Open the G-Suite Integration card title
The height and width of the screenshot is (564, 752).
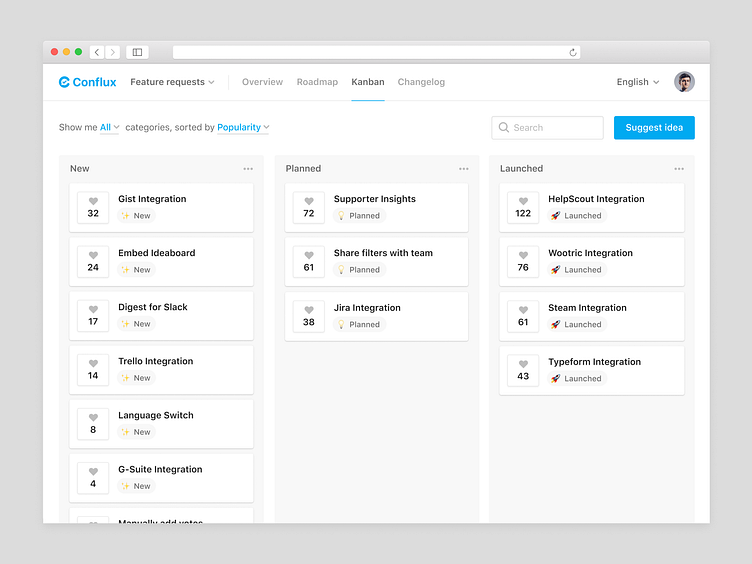pos(160,470)
